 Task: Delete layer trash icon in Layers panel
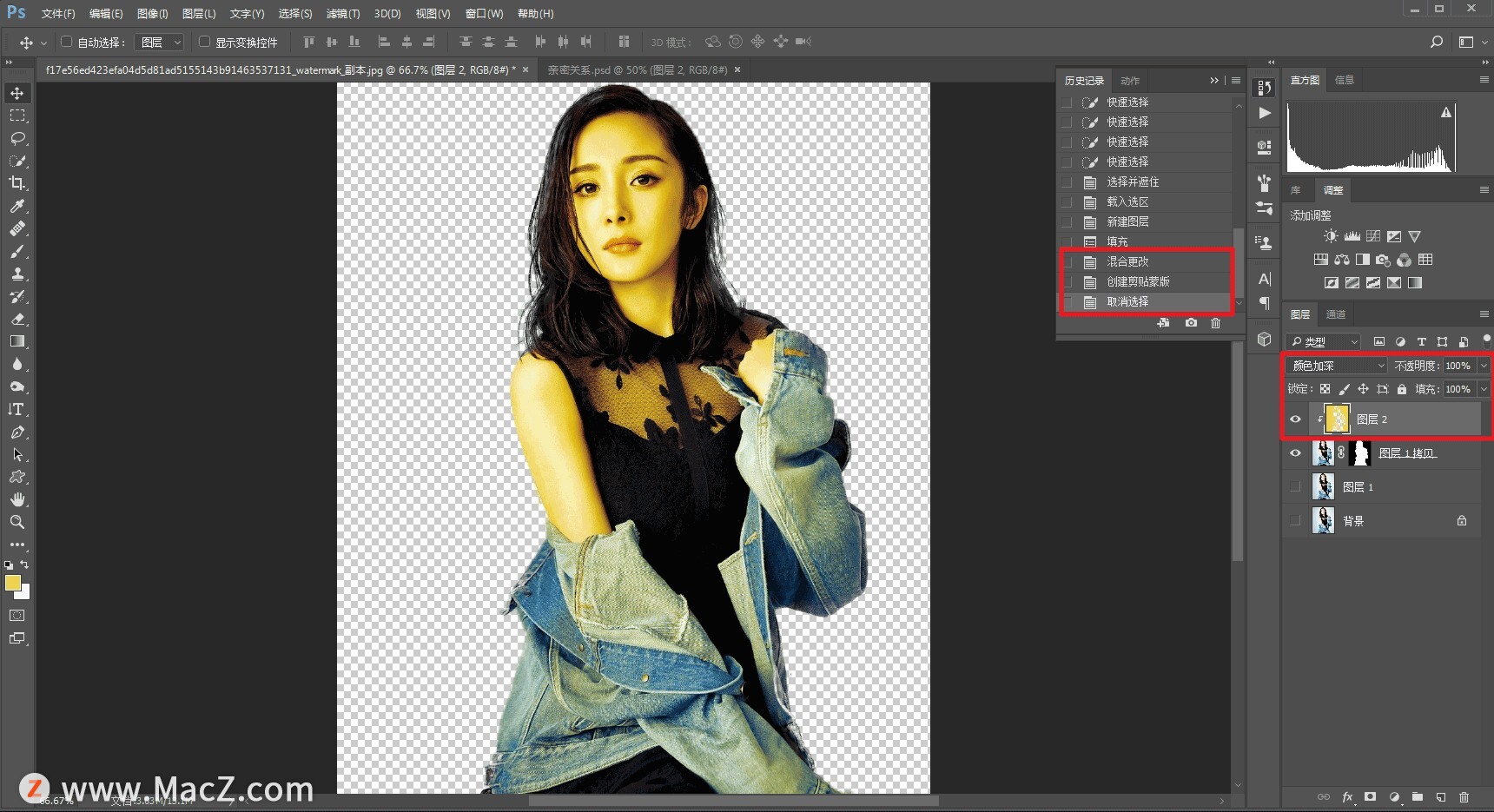[1464, 796]
